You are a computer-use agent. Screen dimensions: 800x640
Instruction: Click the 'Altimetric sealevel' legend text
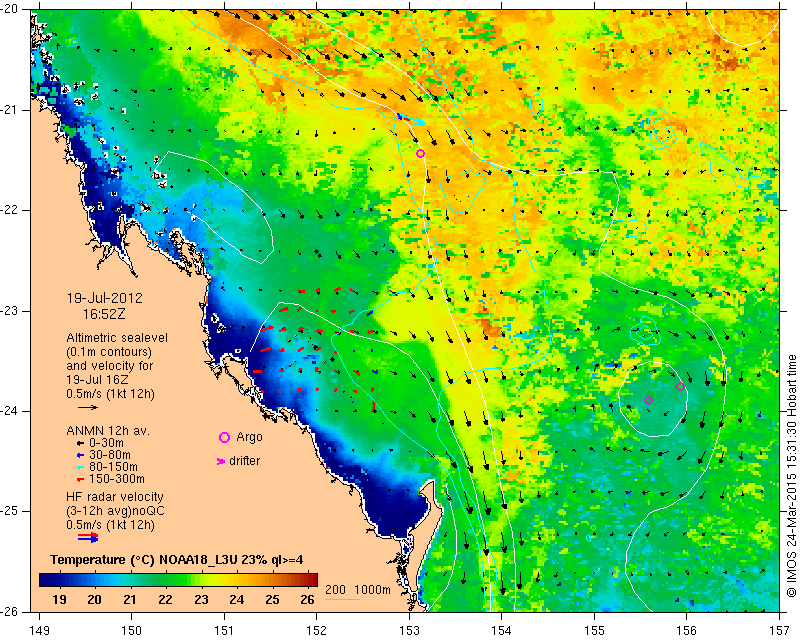point(117,338)
